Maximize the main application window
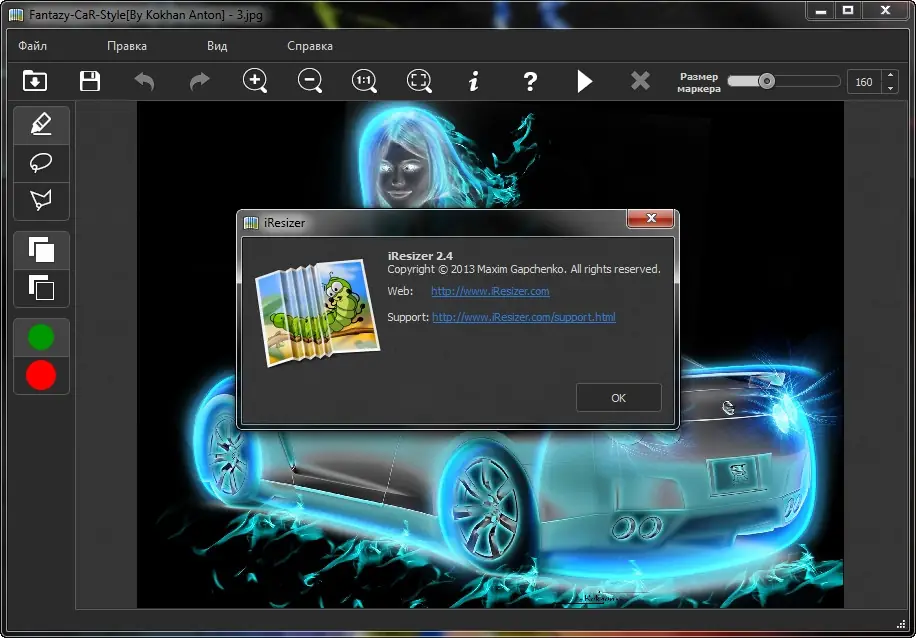 (x=849, y=11)
